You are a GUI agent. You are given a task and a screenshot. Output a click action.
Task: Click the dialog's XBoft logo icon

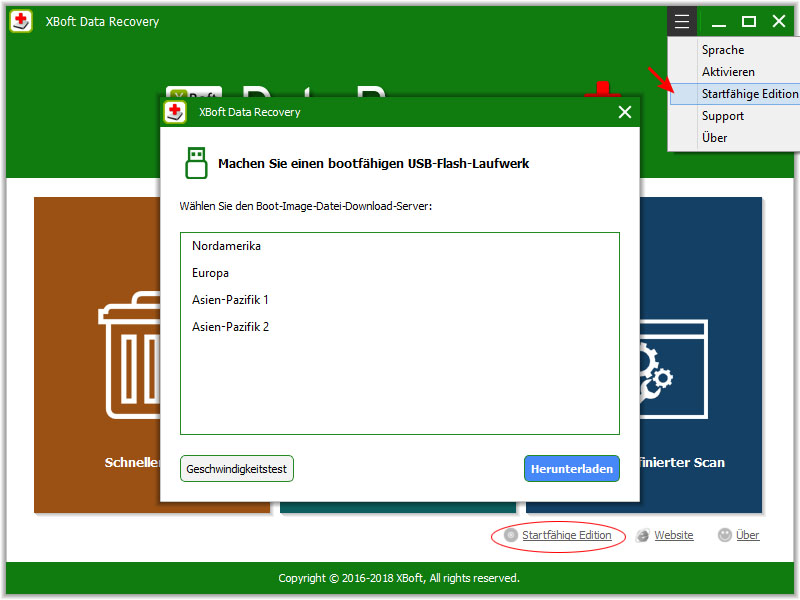175,112
